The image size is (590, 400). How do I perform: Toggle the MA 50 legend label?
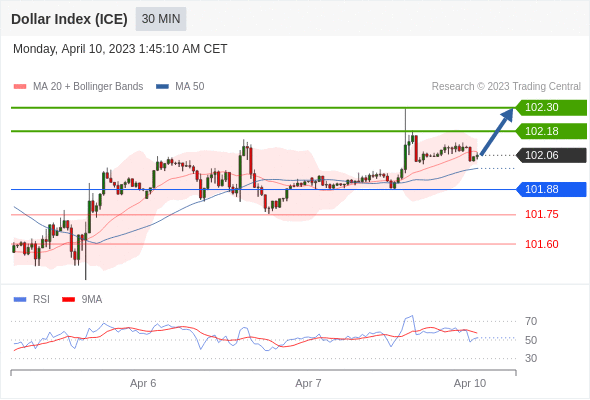point(190,87)
